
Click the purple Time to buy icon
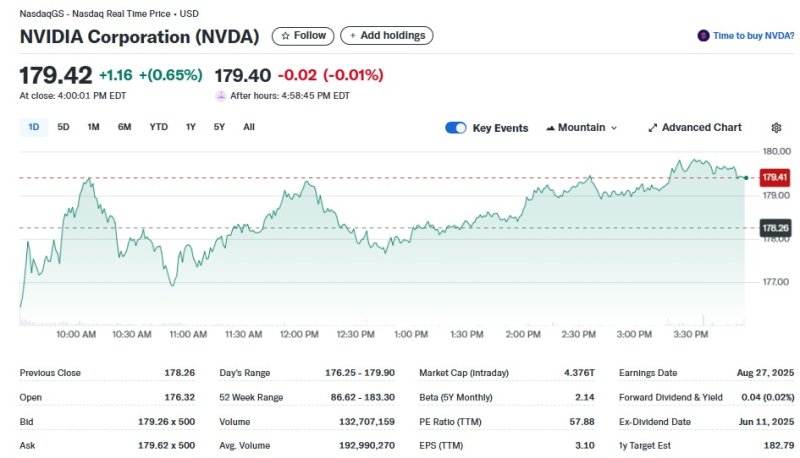pyautogui.click(x=703, y=36)
